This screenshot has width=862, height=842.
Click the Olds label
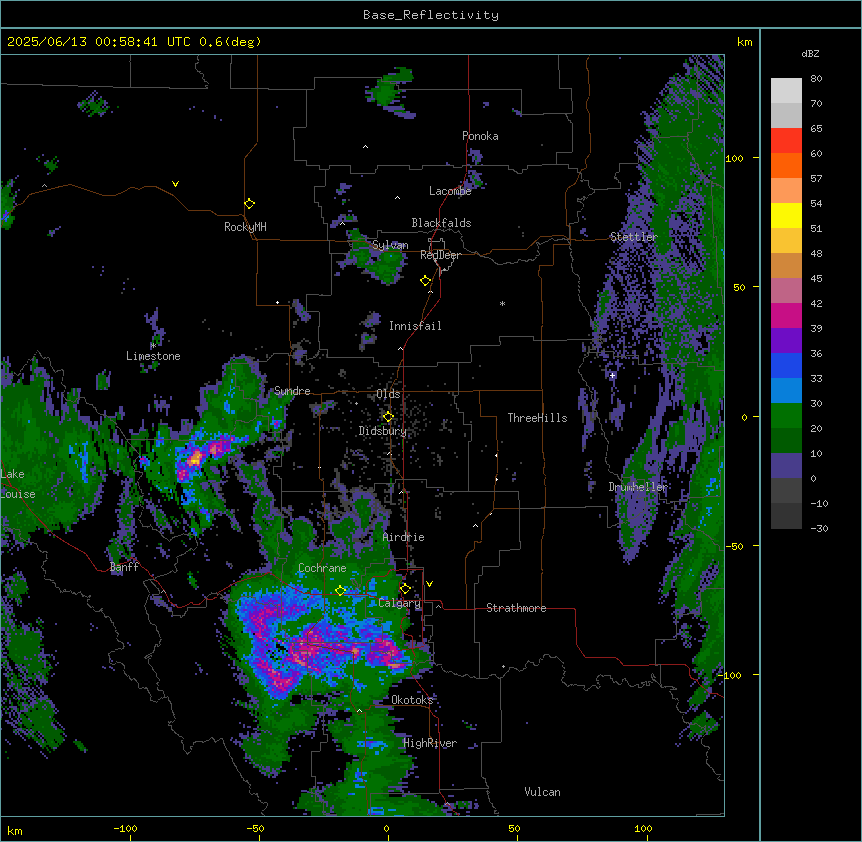(x=388, y=394)
